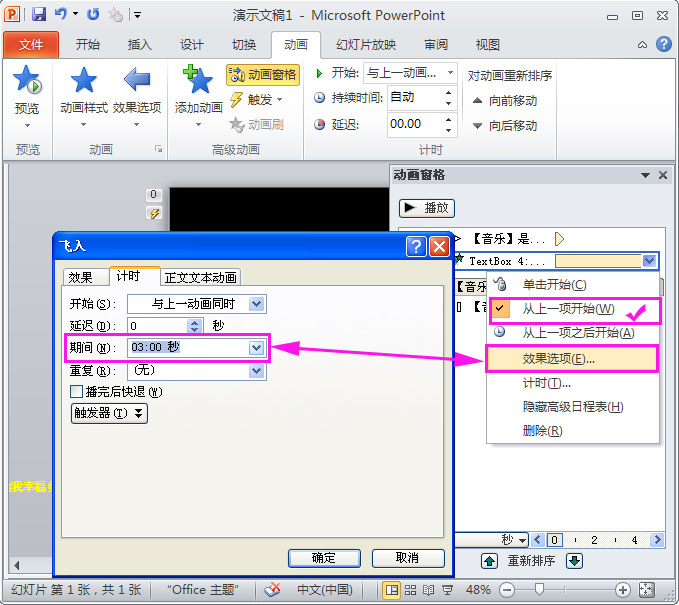Click the Play (播放) button in Animation Pane

point(427,208)
